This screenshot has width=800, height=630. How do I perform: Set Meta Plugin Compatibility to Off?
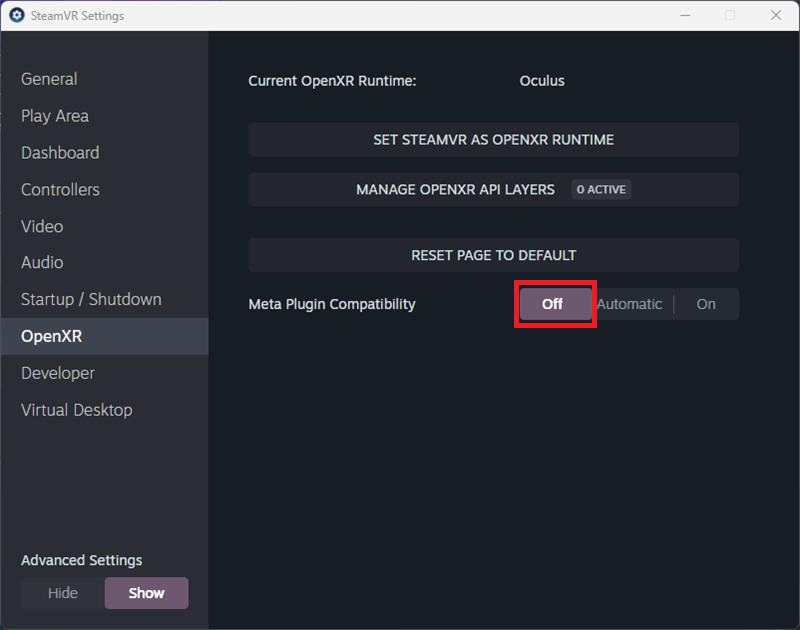(x=553, y=304)
